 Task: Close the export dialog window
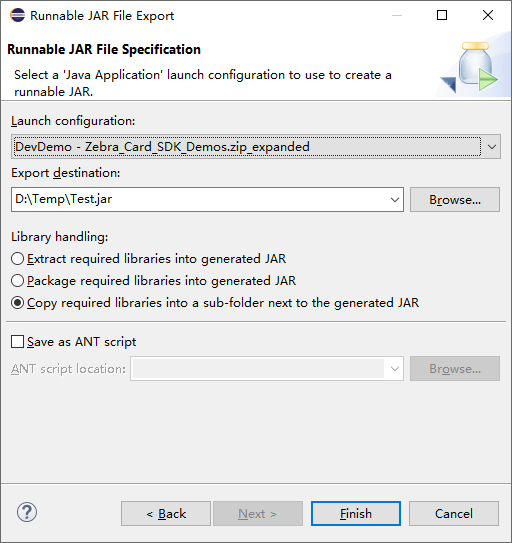point(488,15)
